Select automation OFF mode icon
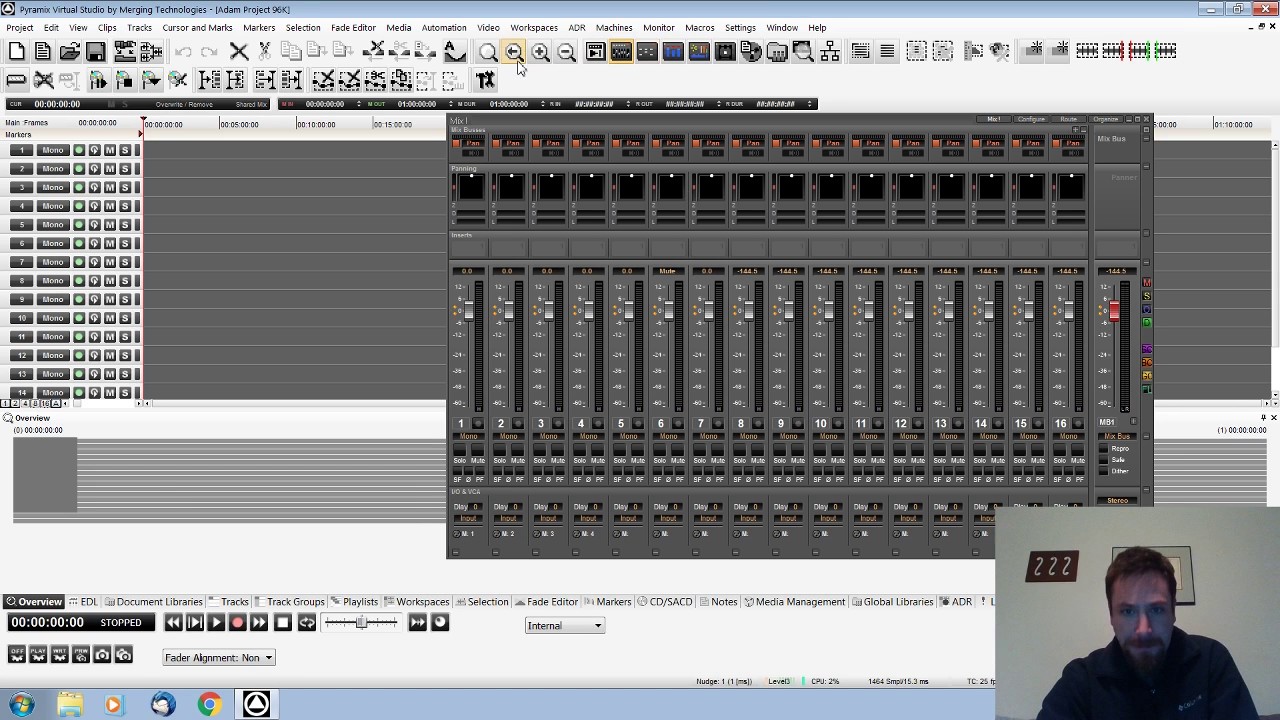 (x=17, y=655)
